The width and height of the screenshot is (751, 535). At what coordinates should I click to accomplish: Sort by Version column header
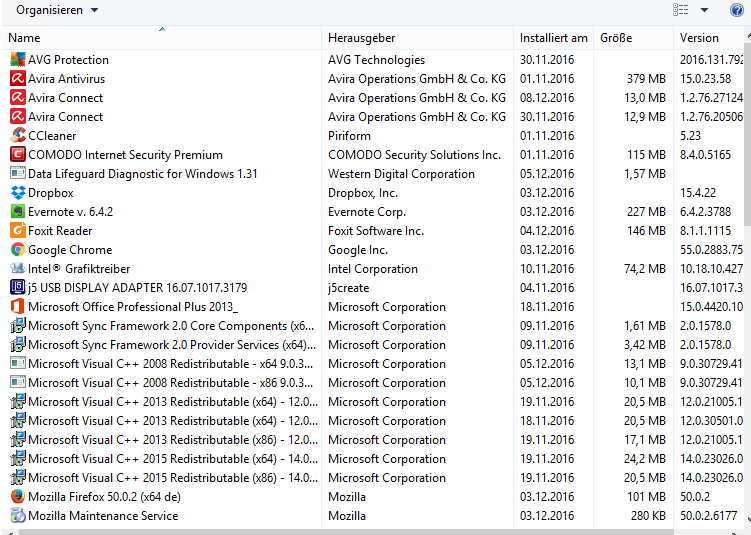[x=709, y=38]
